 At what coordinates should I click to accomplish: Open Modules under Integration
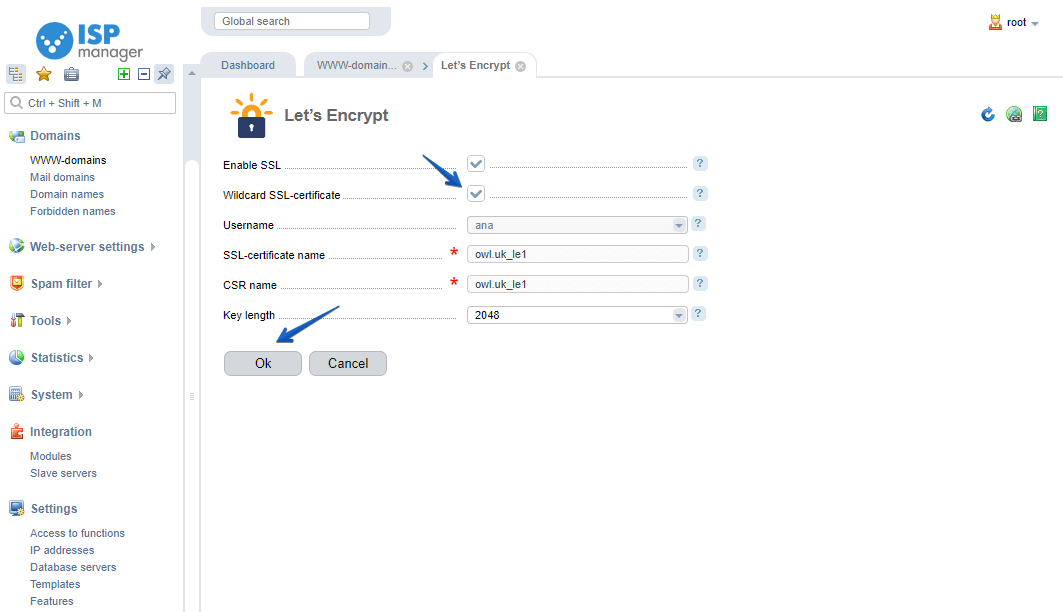coord(50,456)
